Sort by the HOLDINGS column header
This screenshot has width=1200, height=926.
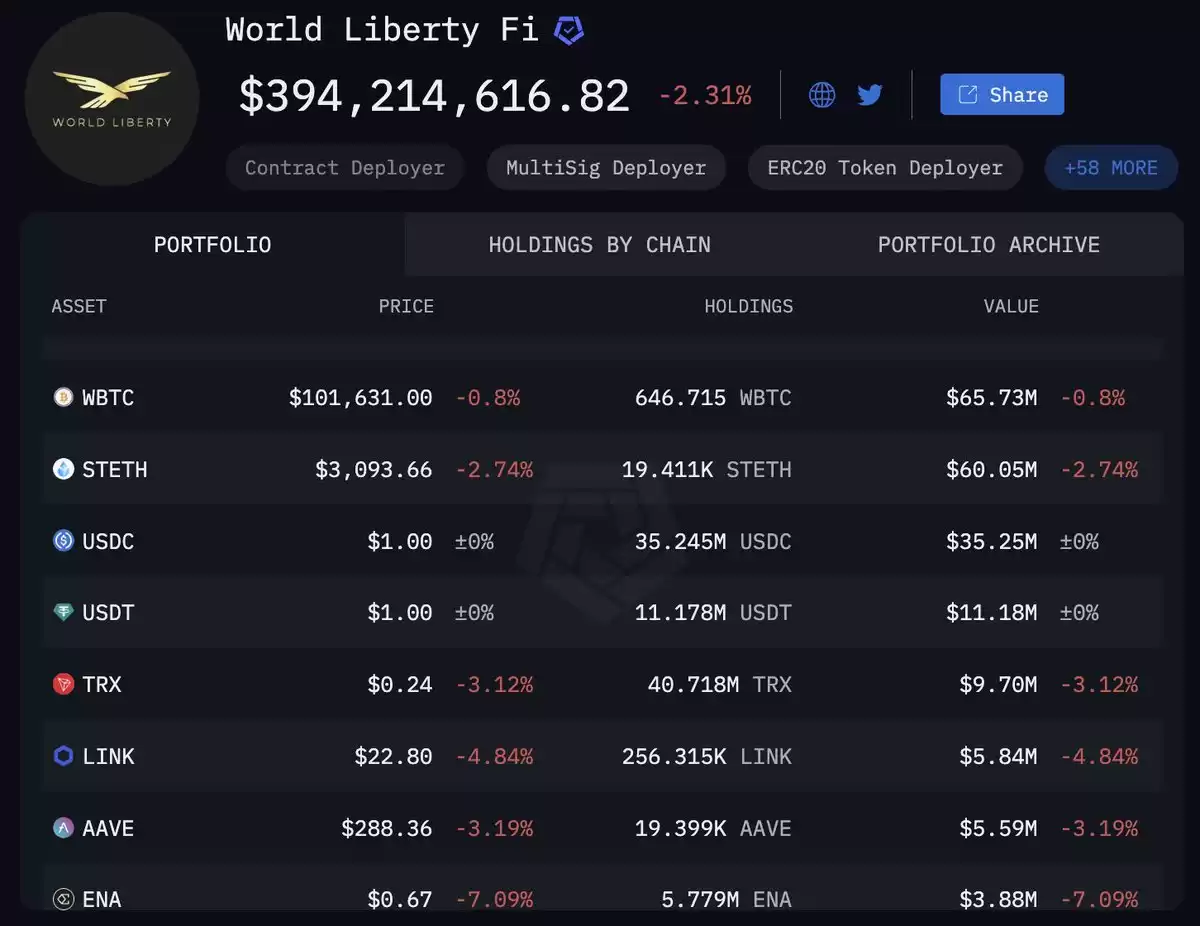[749, 307]
